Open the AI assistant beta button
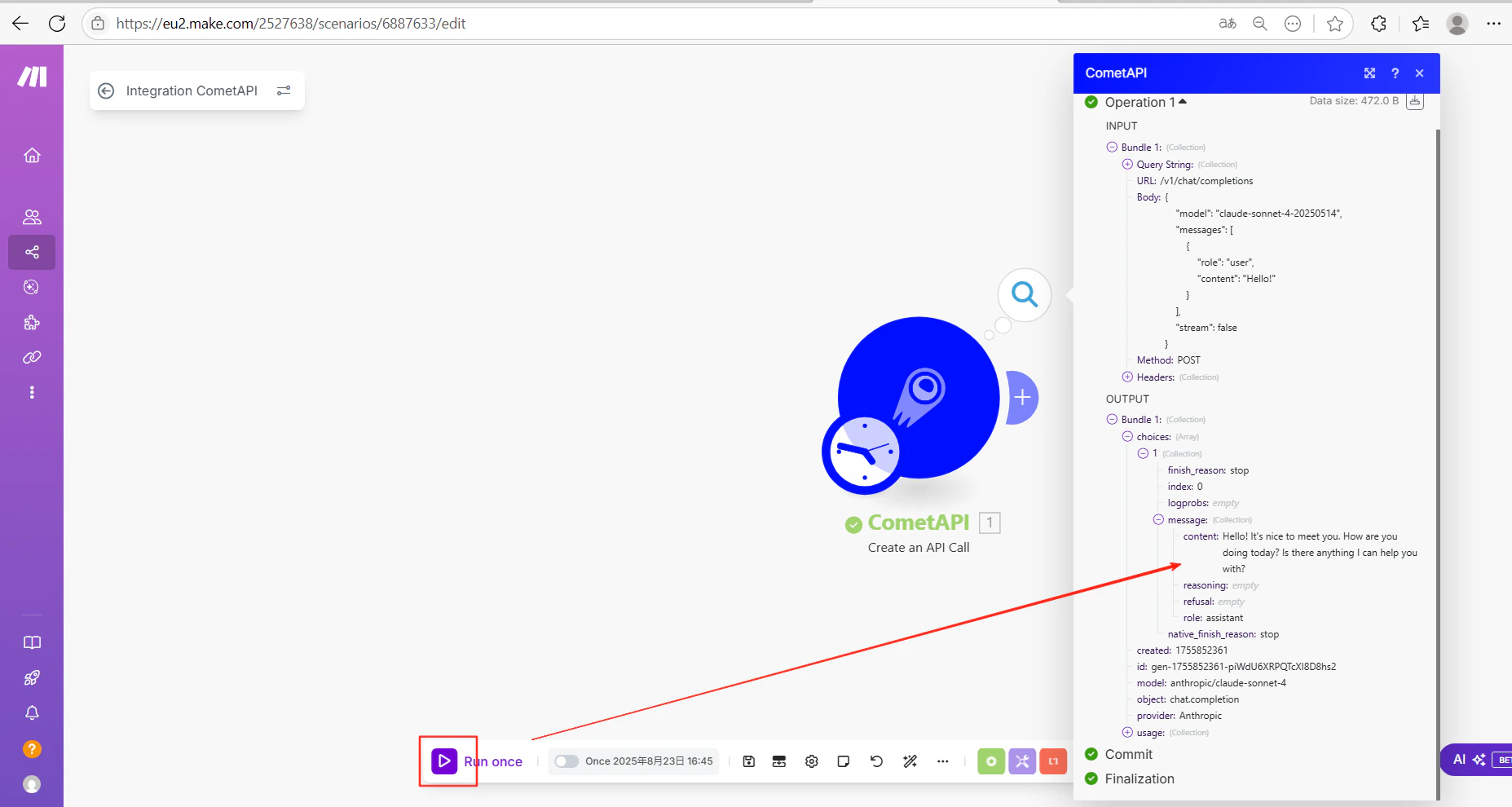This screenshot has width=1512, height=807. point(1476,760)
